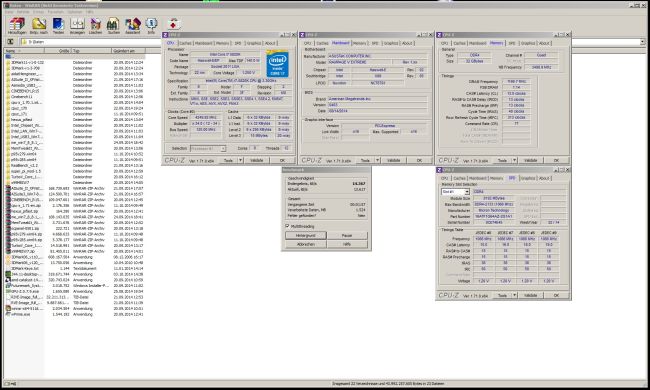This screenshot has width=650, height=390.
Task: Click the Löschen (delete) toolbar icon
Action: (x=95, y=25)
